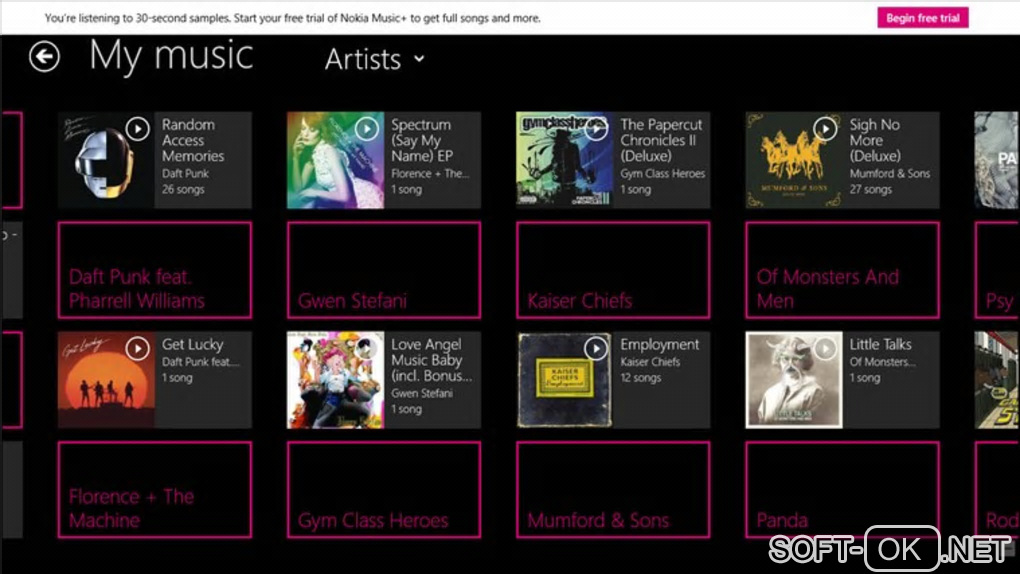The image size is (1020, 574).
Task: Open Of Monsters And Men tile
Action: [x=842, y=270]
